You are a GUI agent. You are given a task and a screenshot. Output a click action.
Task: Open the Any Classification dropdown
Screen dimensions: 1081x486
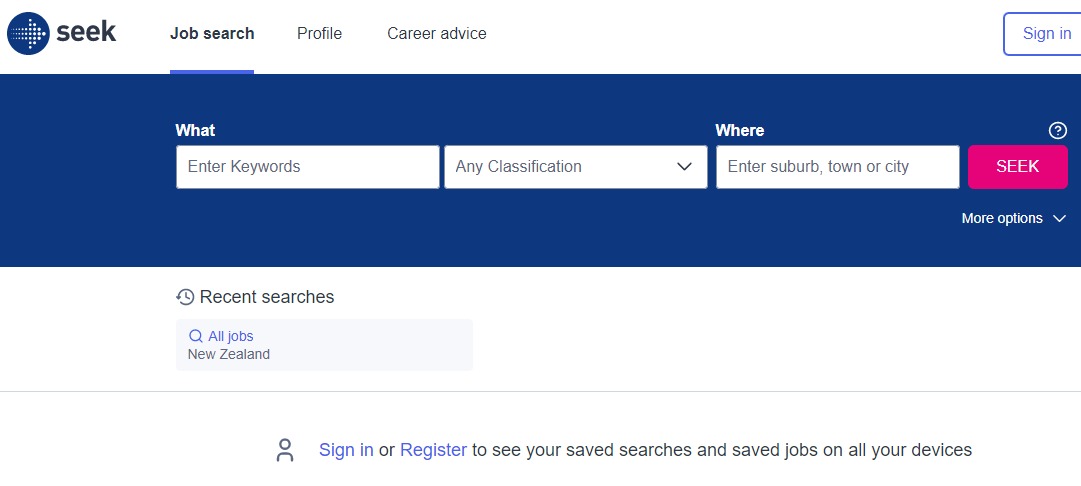[x=575, y=167]
